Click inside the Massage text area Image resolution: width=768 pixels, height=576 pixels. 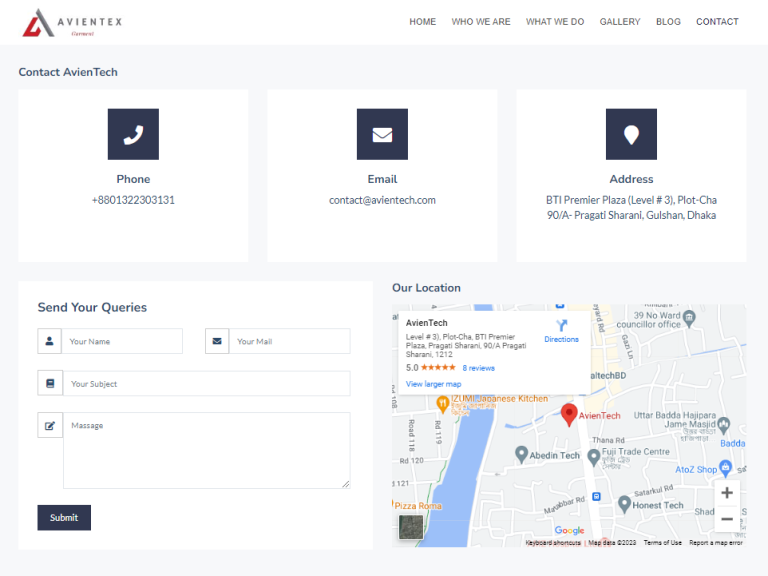pyautogui.click(x=206, y=450)
